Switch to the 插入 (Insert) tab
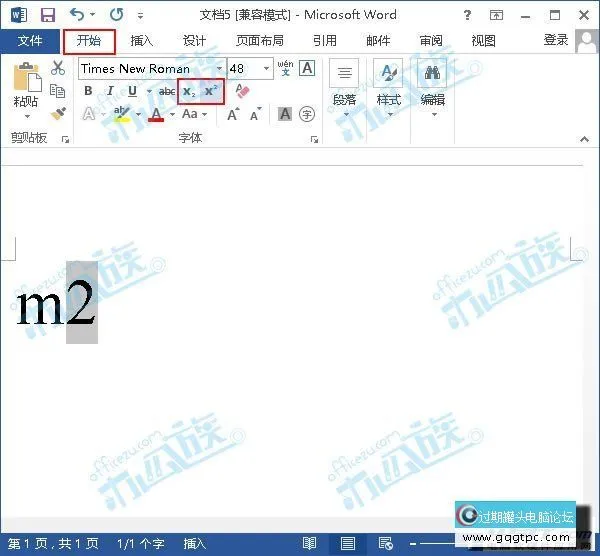This screenshot has height=556, width=600. 142,41
